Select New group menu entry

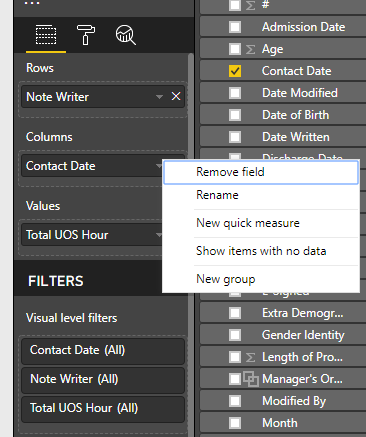click(x=261, y=279)
